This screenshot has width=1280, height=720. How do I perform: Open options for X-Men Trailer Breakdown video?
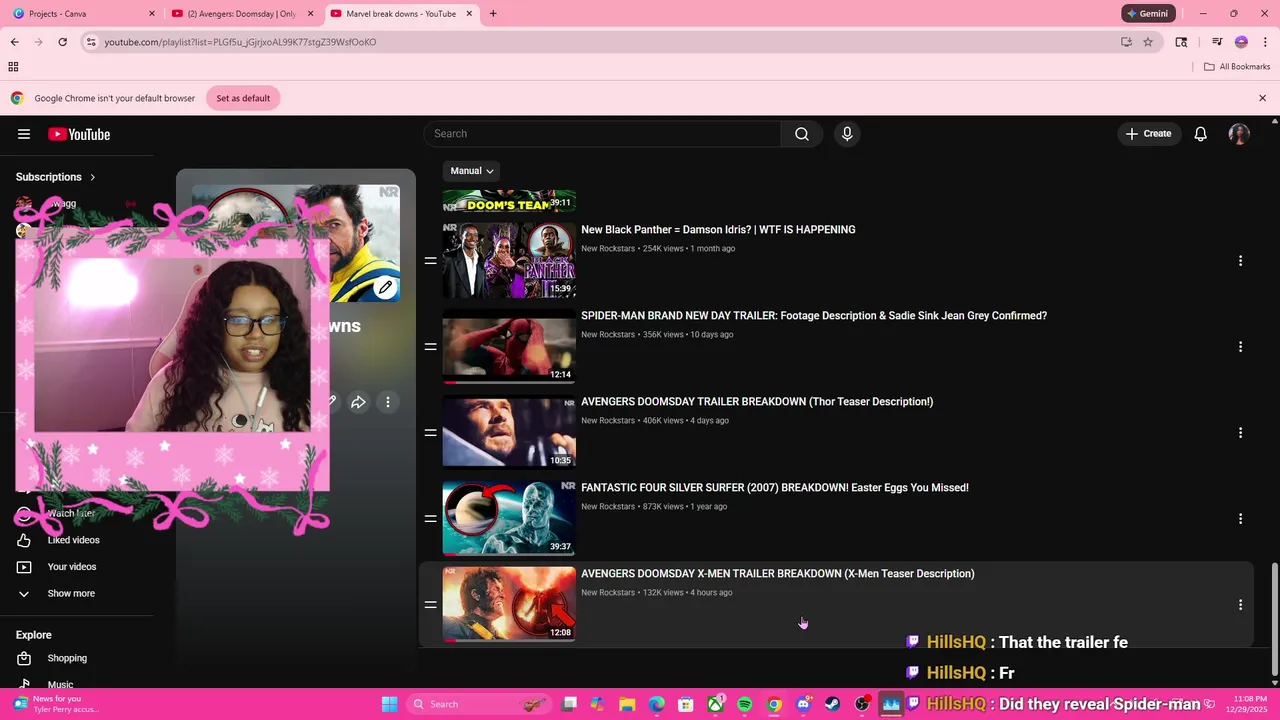click(1240, 605)
